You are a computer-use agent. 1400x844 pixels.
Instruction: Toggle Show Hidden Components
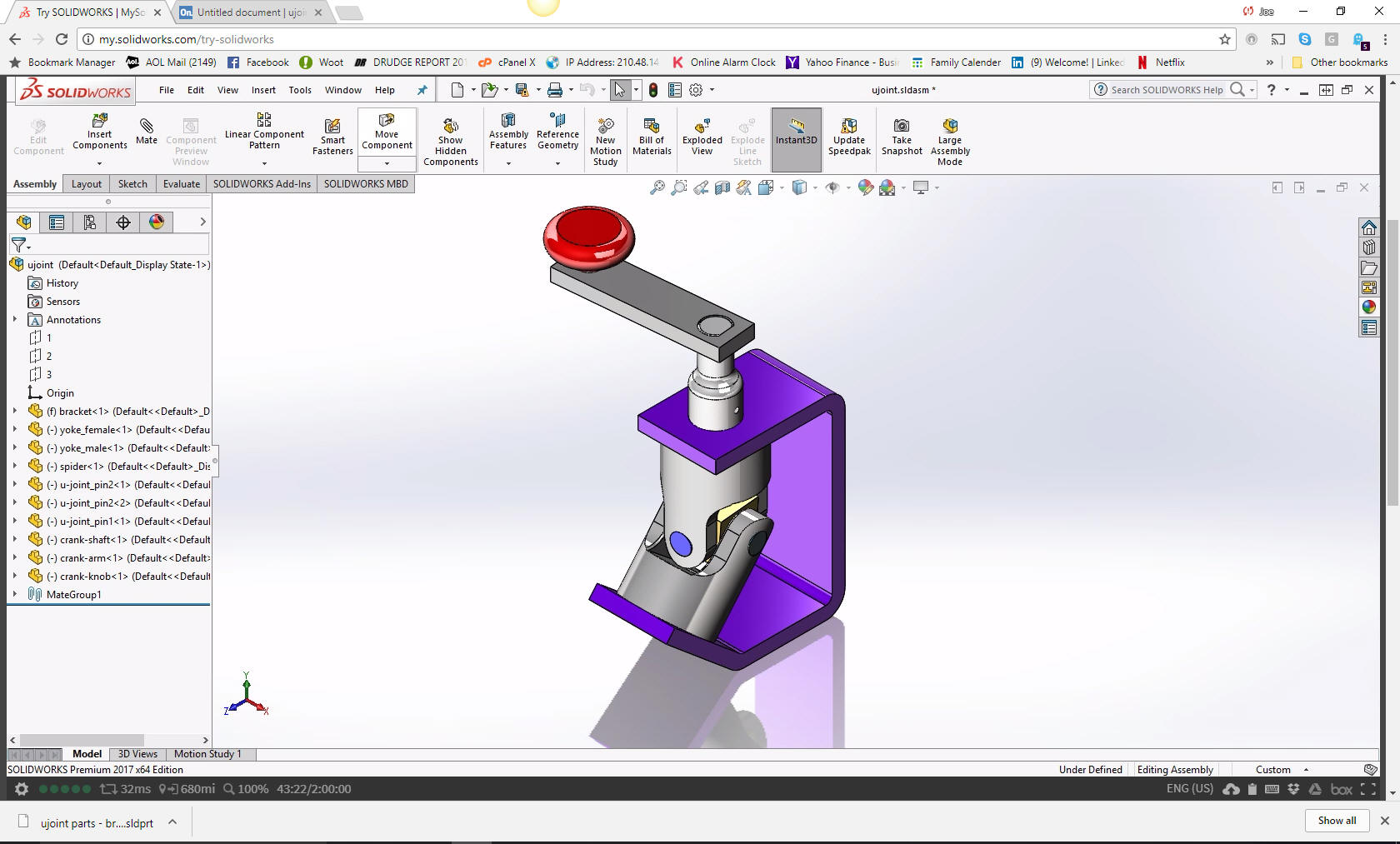[451, 140]
